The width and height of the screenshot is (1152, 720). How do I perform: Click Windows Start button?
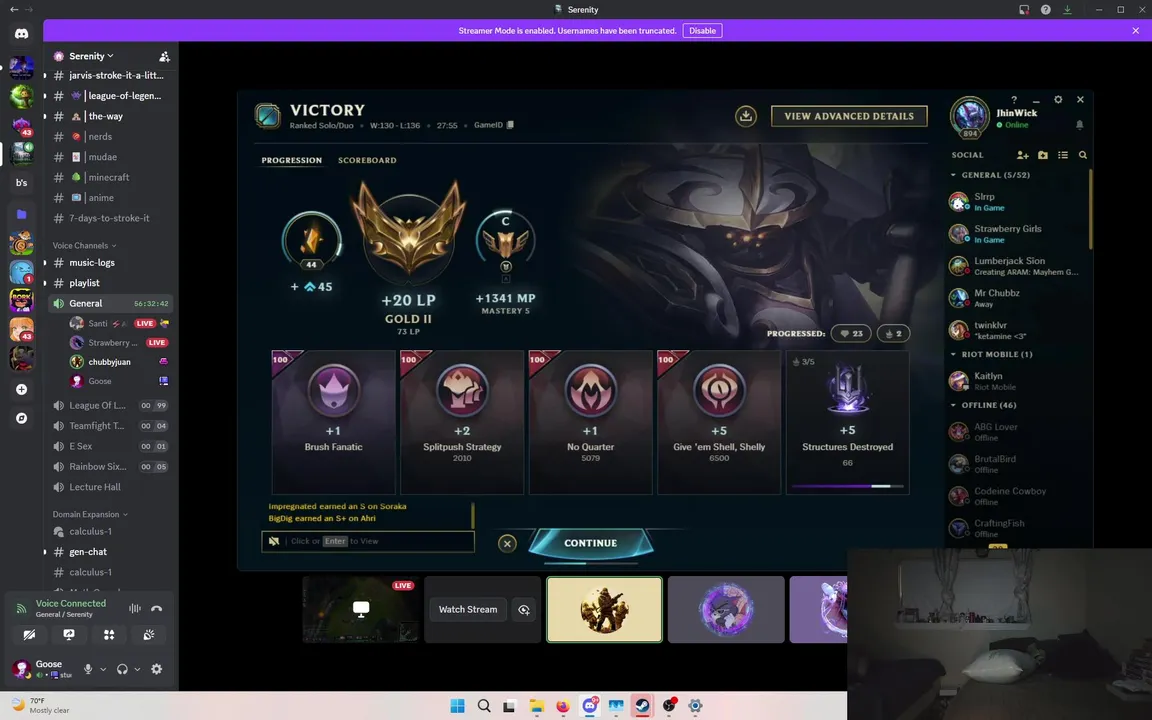tap(457, 706)
